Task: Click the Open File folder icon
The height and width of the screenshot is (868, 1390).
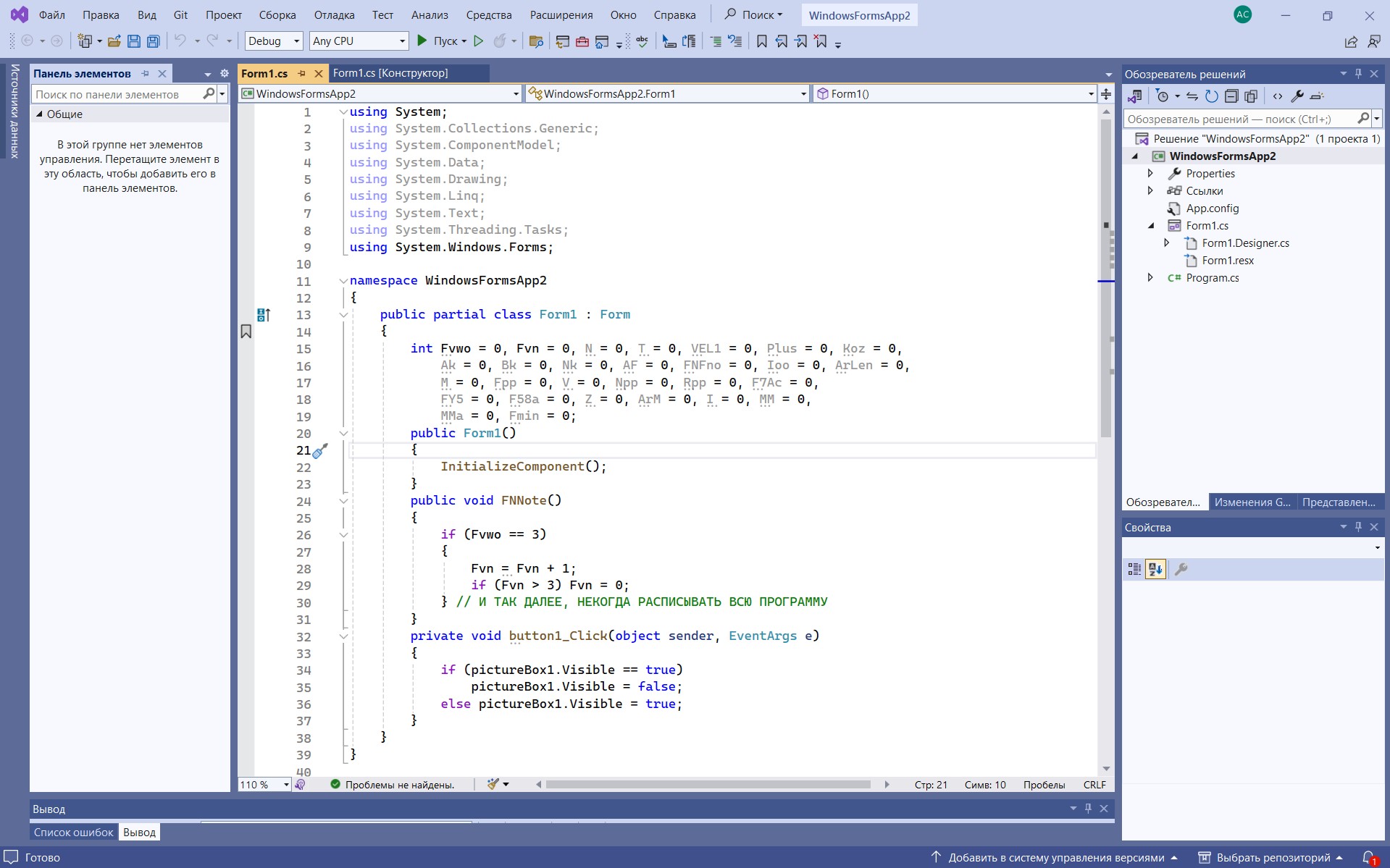Action: (114, 41)
